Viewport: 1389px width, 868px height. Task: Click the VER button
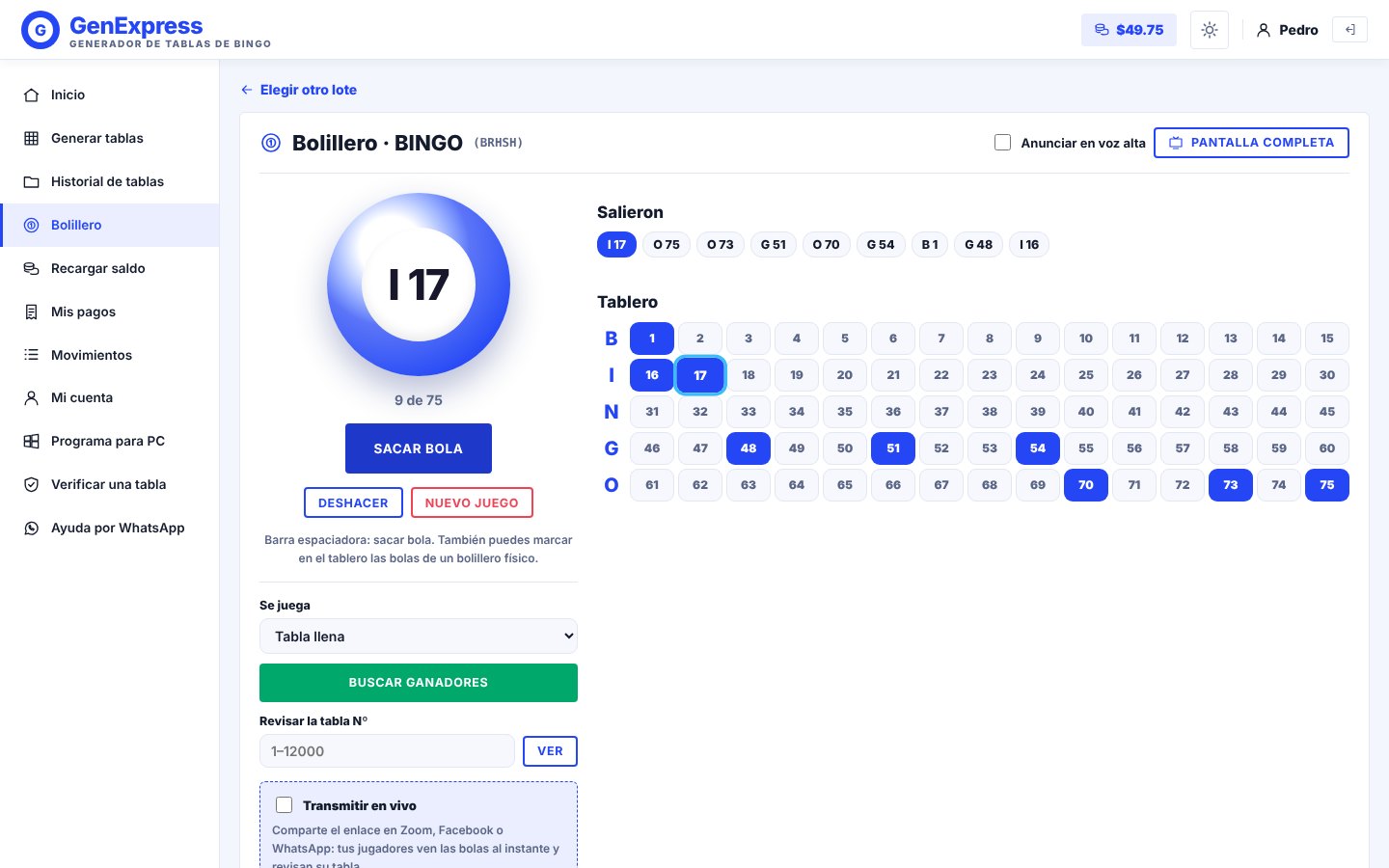coord(550,751)
